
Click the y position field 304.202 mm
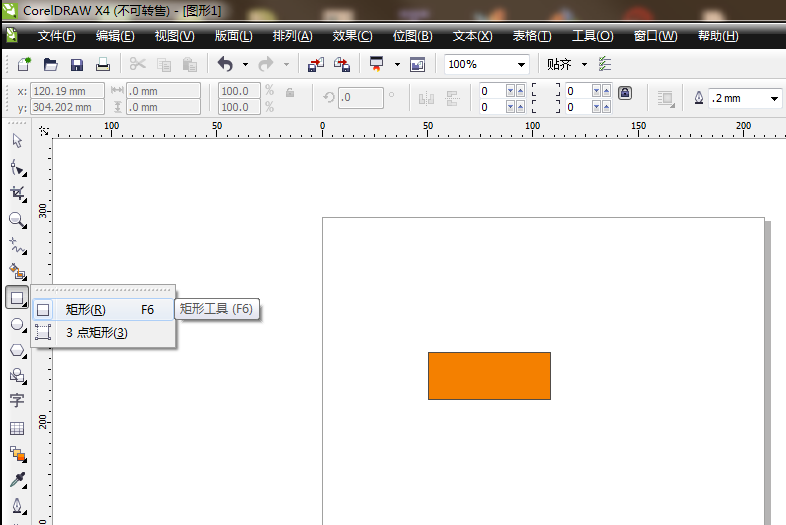67,107
